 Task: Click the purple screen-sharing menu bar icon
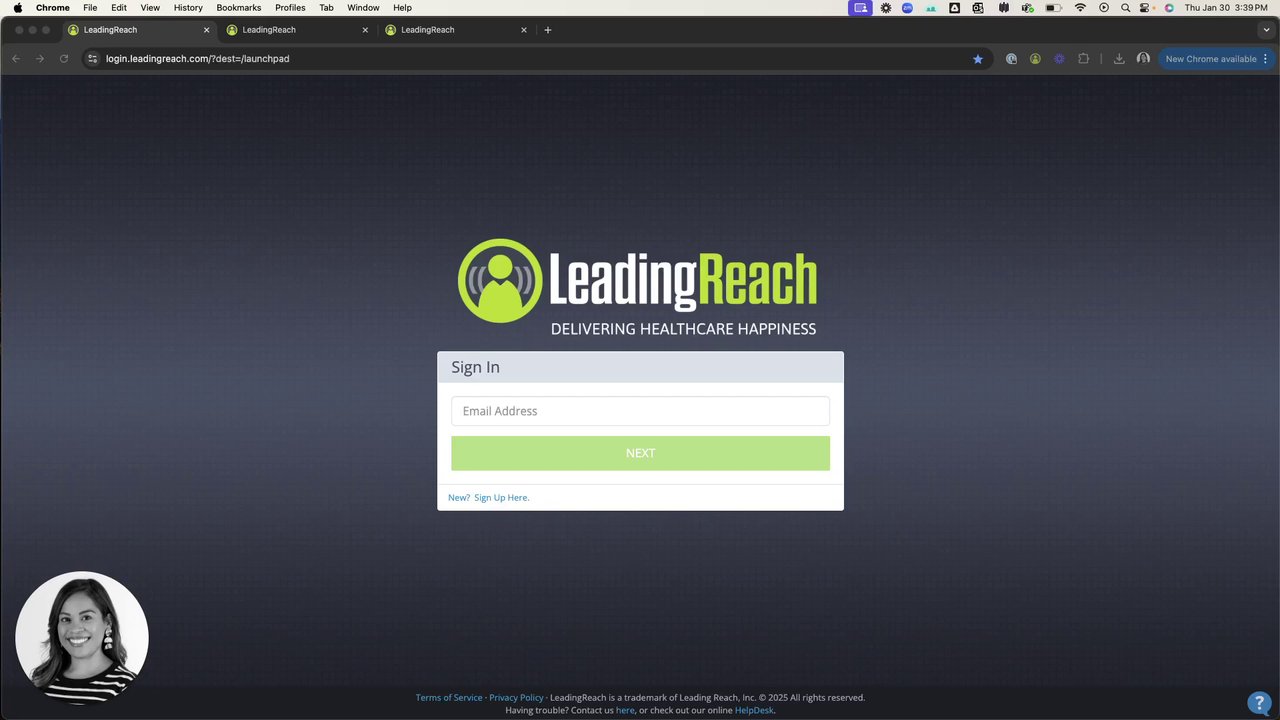(860, 8)
